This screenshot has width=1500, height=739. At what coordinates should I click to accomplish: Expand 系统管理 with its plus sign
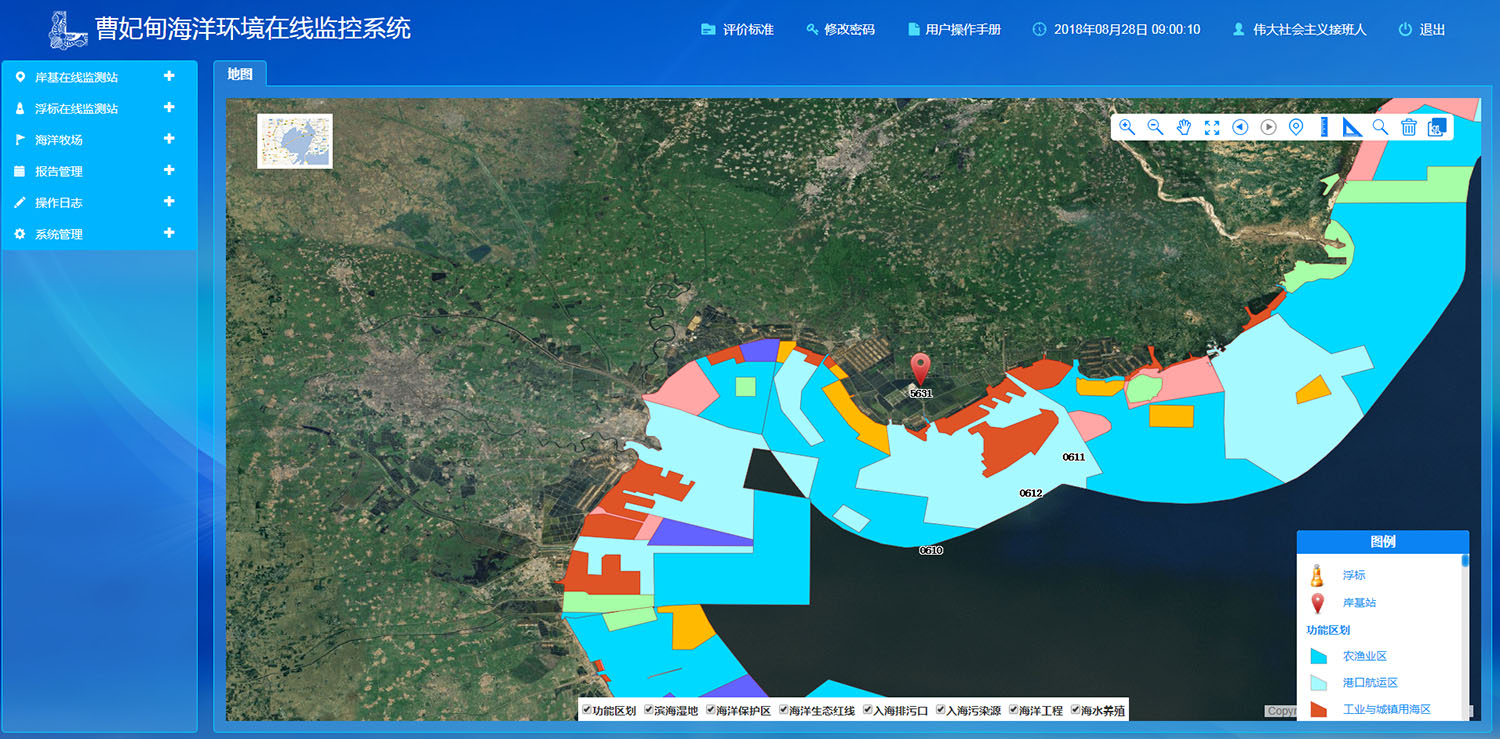click(169, 233)
